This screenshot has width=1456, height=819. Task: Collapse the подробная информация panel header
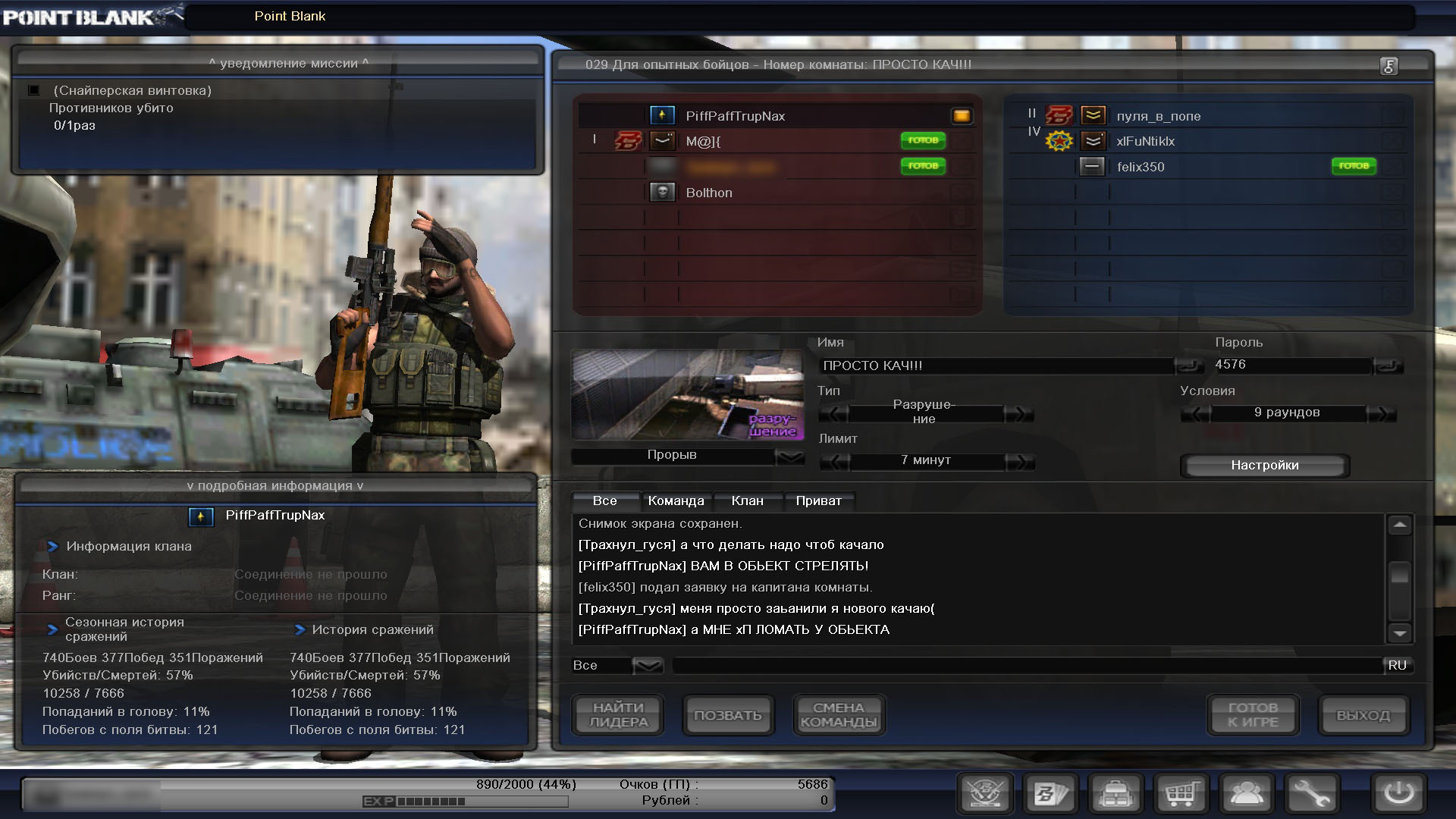click(275, 486)
